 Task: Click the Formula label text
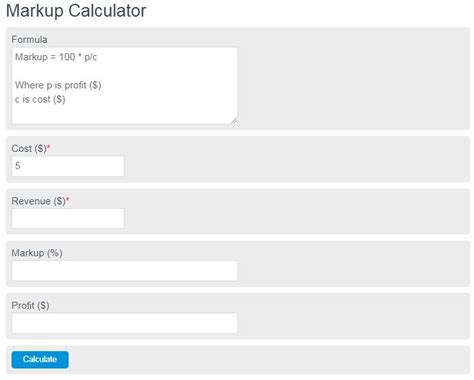point(29,39)
